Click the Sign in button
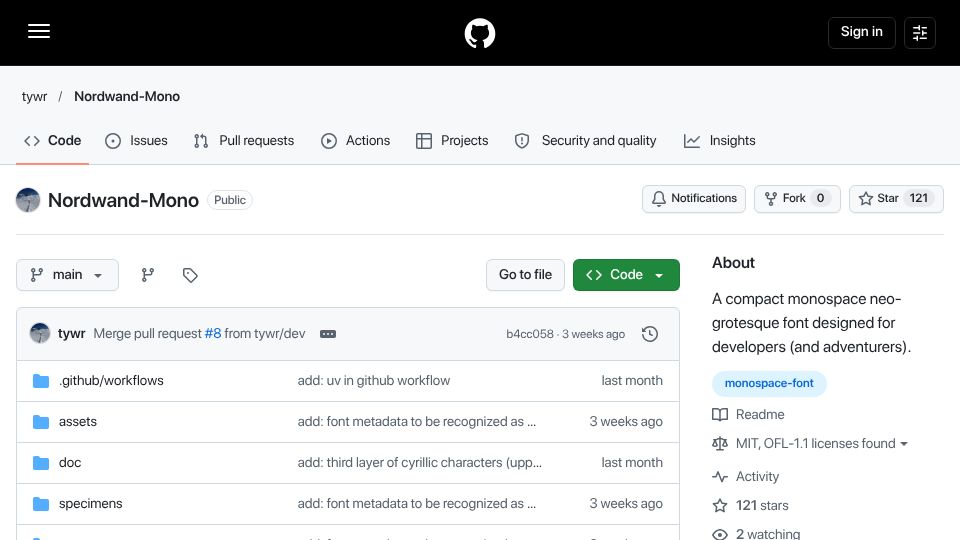 tap(861, 32)
